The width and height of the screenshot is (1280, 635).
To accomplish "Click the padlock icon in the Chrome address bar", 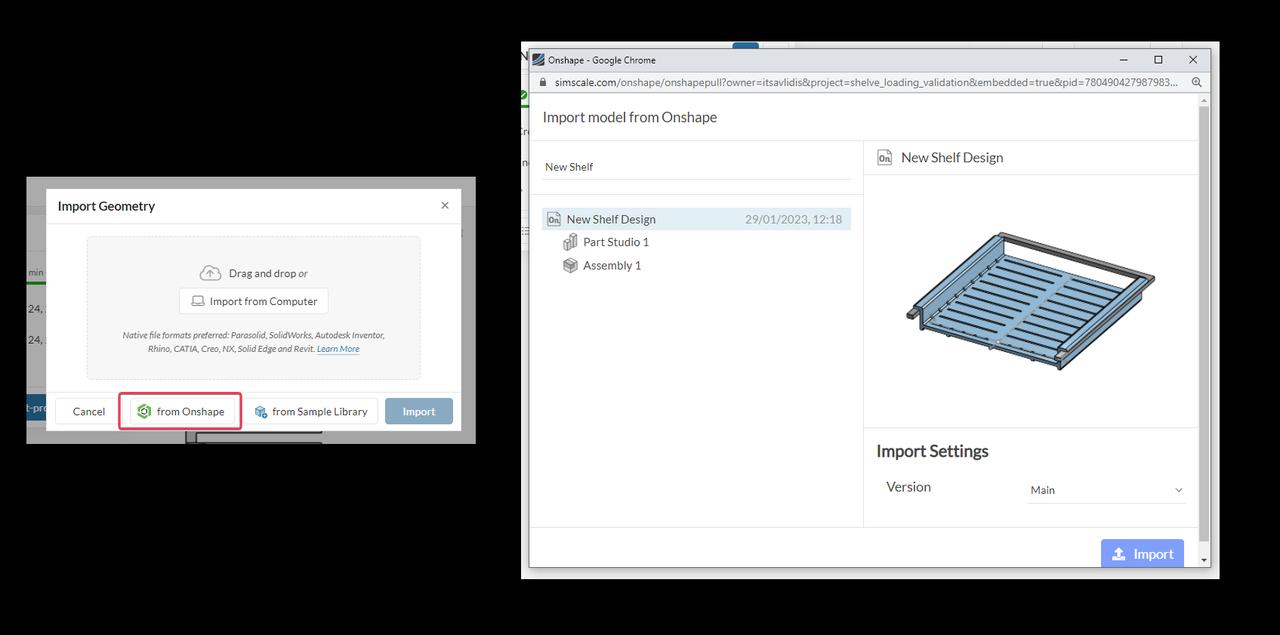I will click(541, 82).
